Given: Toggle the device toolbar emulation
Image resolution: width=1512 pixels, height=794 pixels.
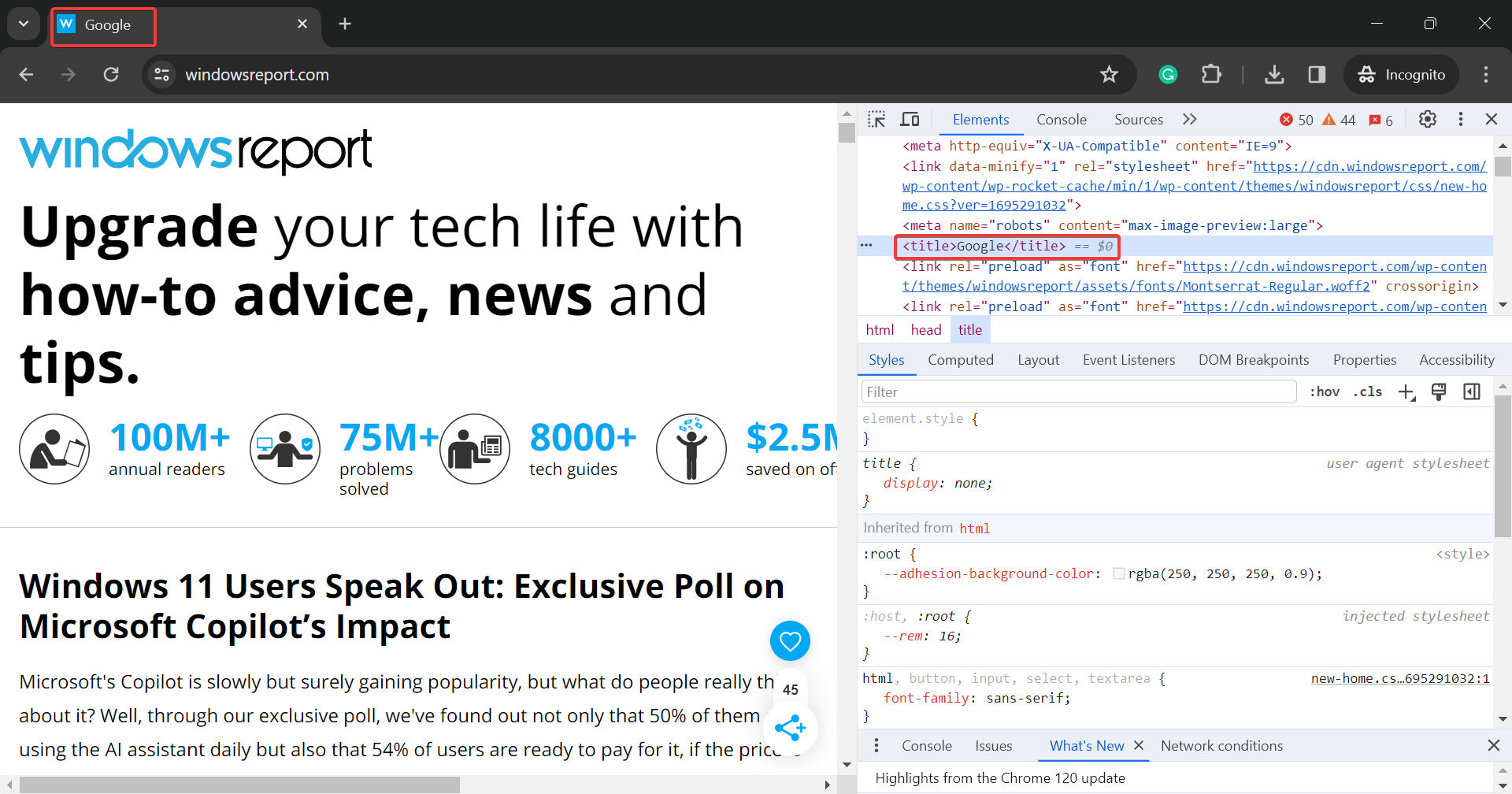Looking at the screenshot, I should (910, 119).
